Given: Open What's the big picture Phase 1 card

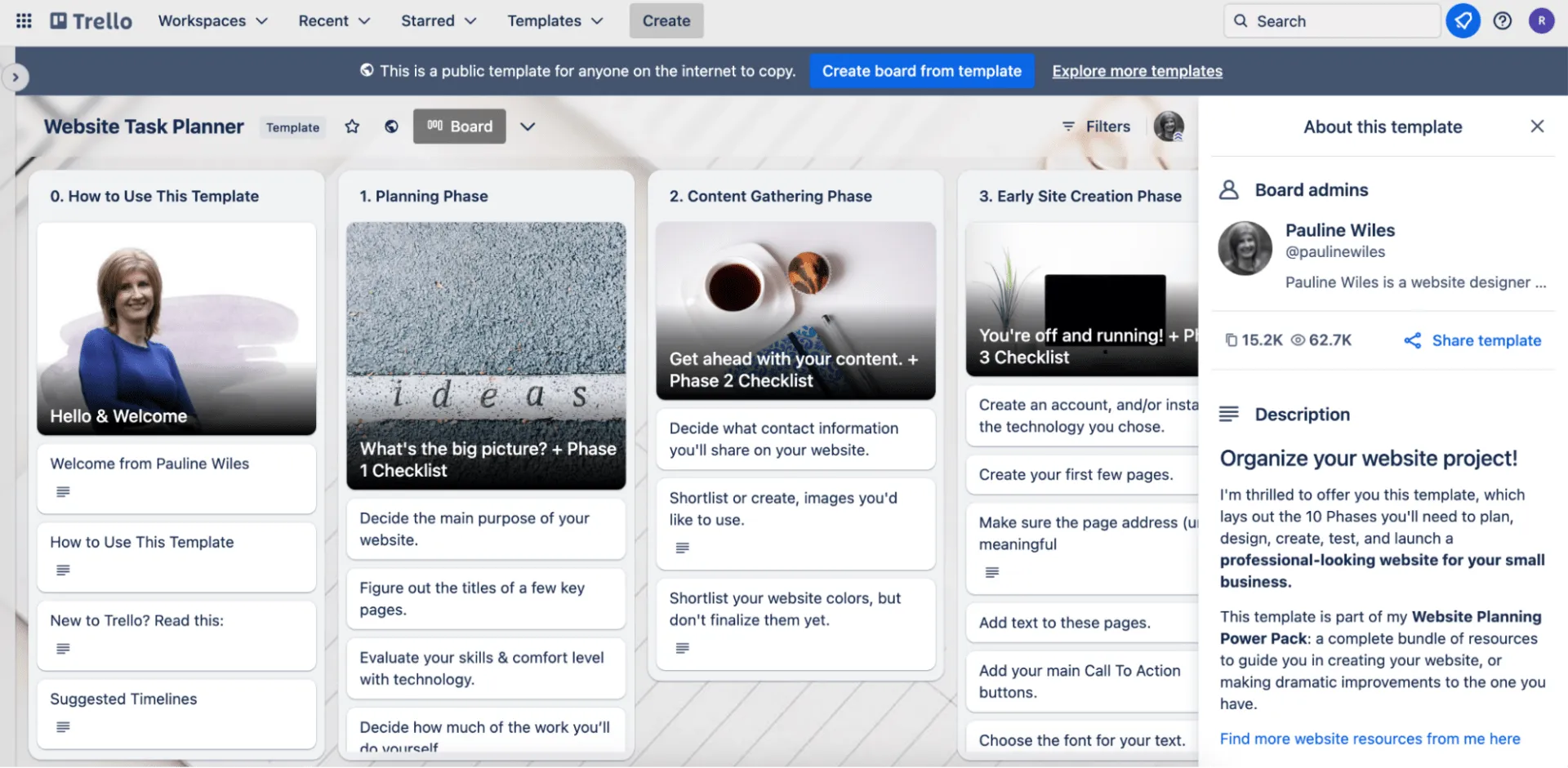Looking at the screenshot, I should [486, 356].
